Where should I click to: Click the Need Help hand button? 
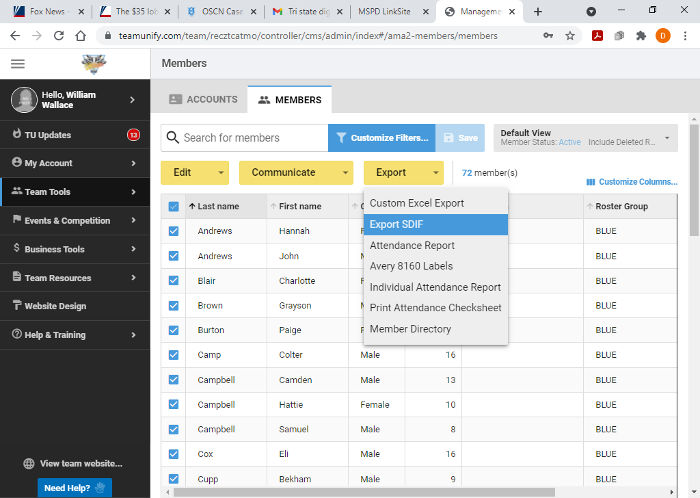tap(75, 488)
